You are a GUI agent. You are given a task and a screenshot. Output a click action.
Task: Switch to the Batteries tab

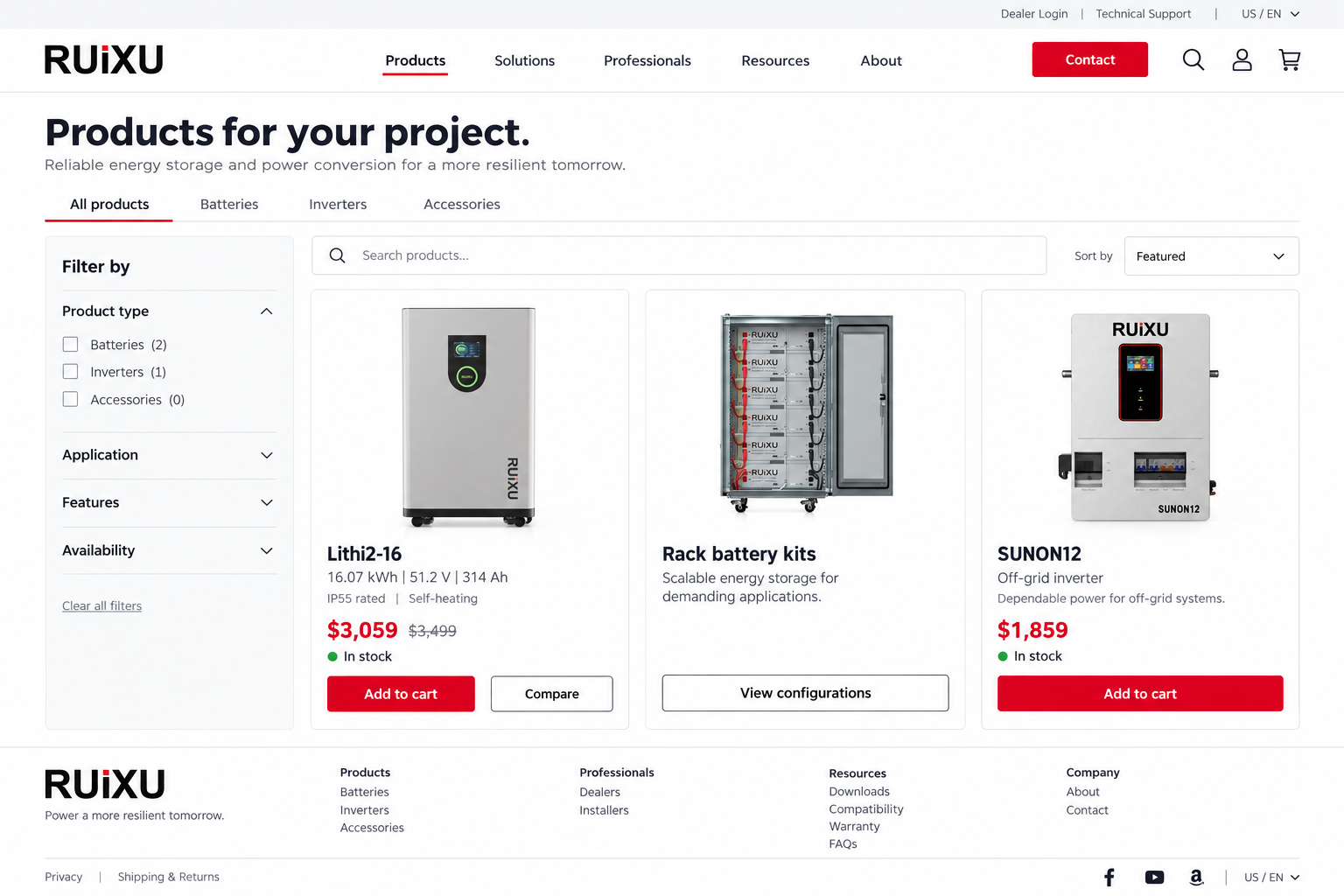coord(229,204)
